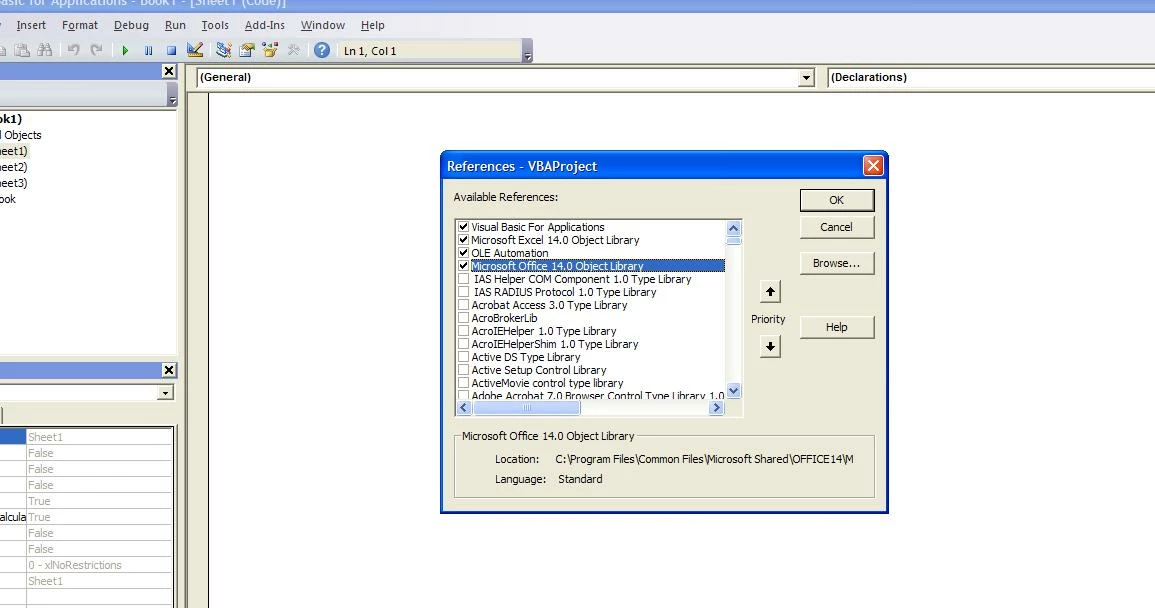Select Sheet3 in project tree
Viewport: 1155px width, 608px height.
(13, 183)
